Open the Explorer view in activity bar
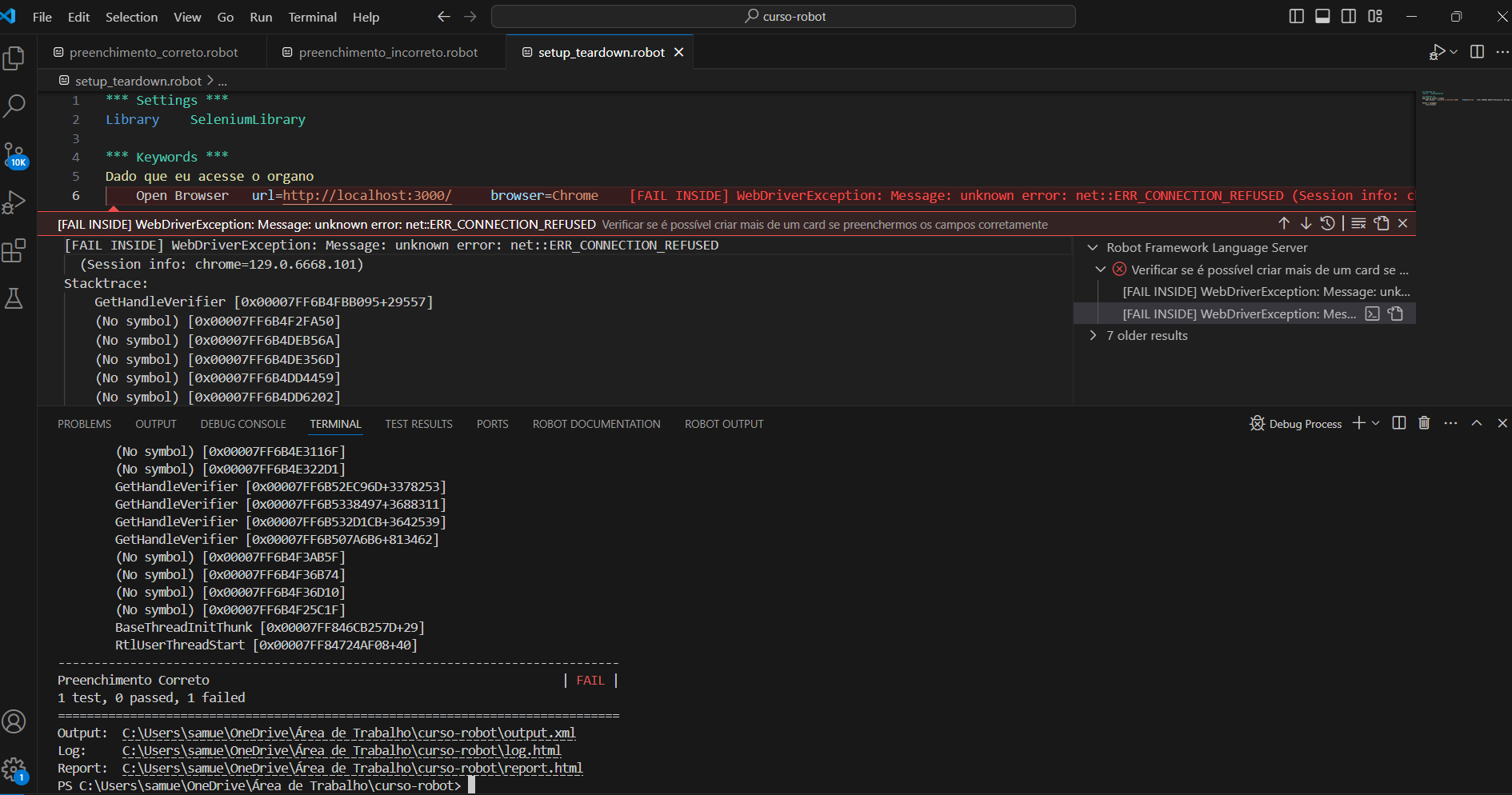 click(x=14, y=58)
